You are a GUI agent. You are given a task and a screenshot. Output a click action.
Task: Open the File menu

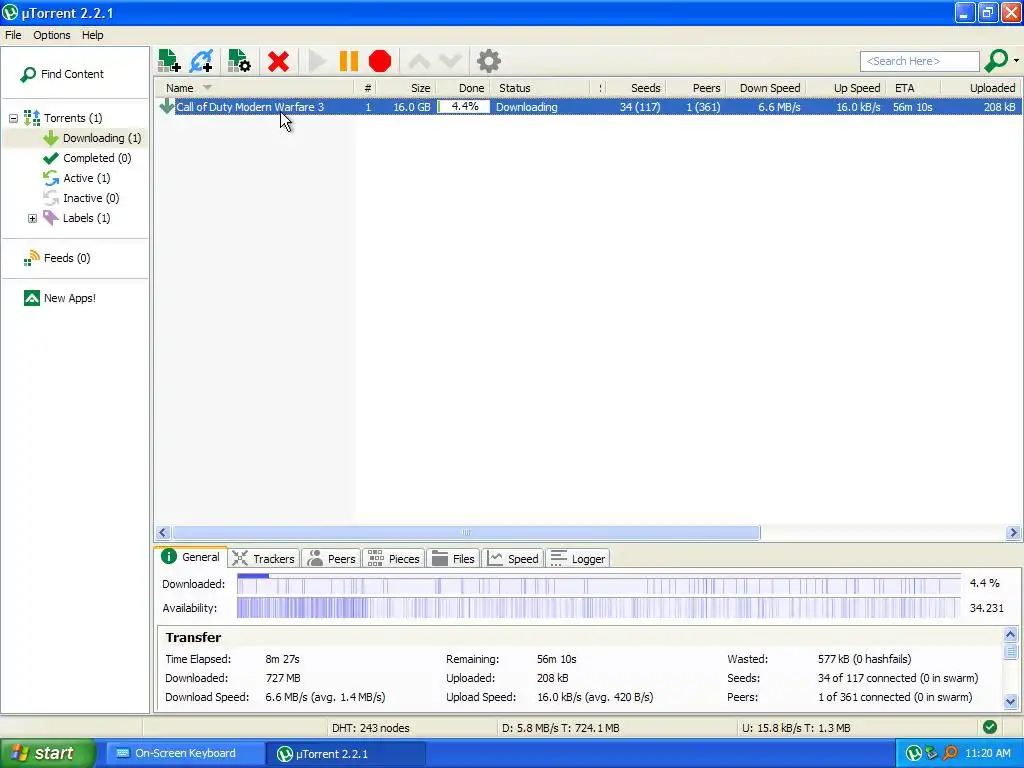click(x=13, y=35)
